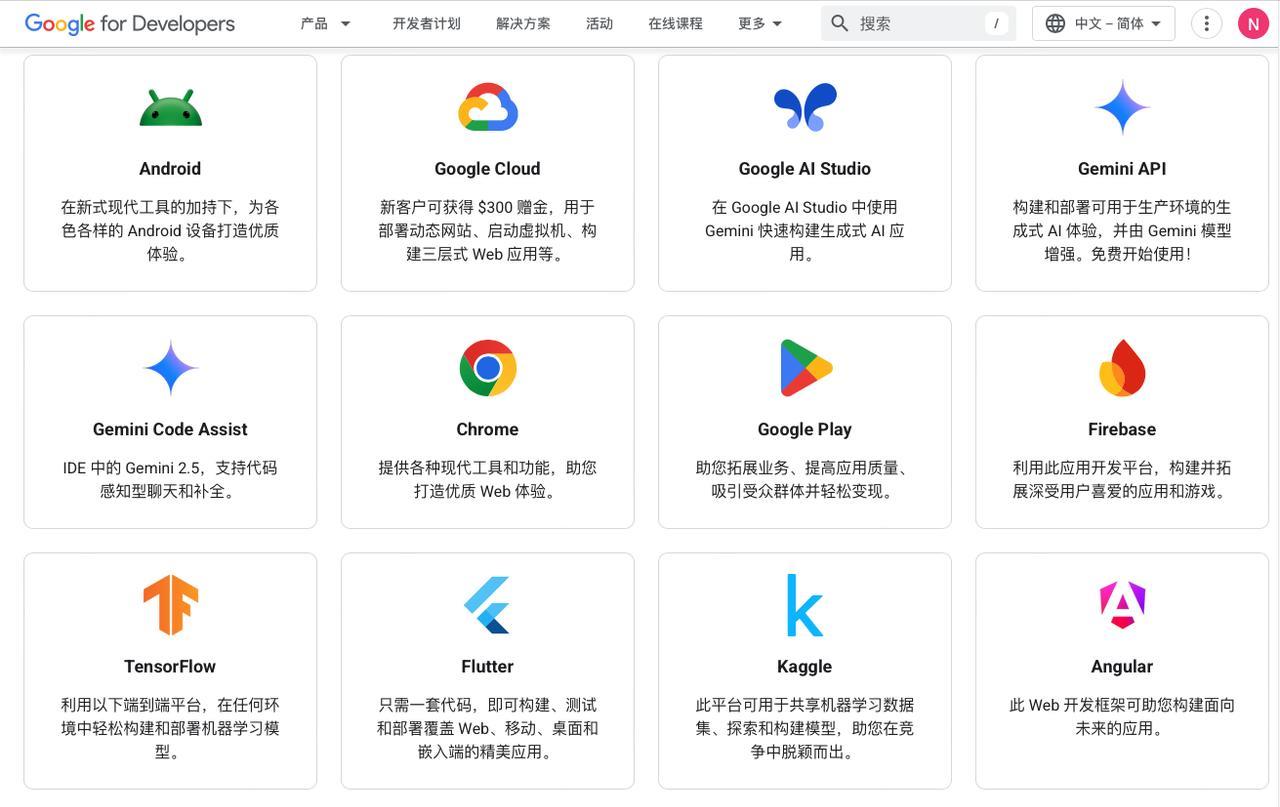Click the Flutter blue logo icon
1280x807 pixels.
(488, 605)
